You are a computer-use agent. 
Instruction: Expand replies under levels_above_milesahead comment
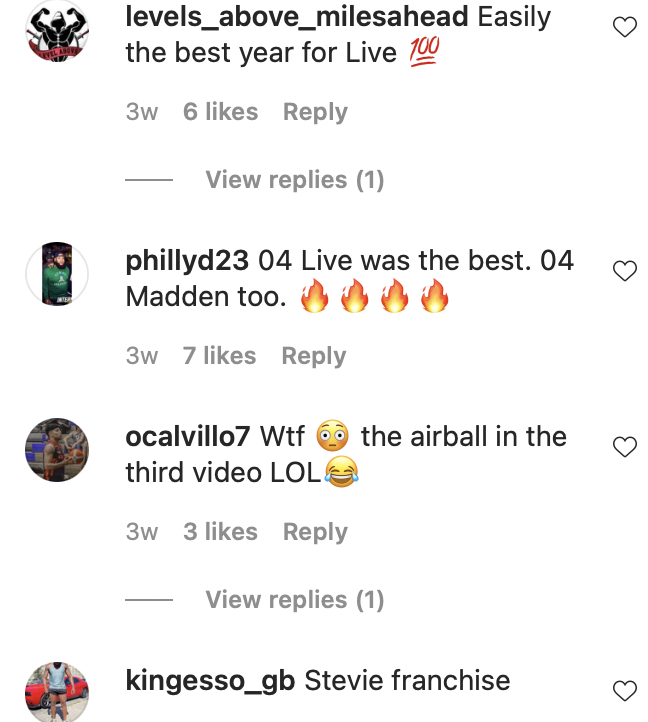(x=294, y=180)
